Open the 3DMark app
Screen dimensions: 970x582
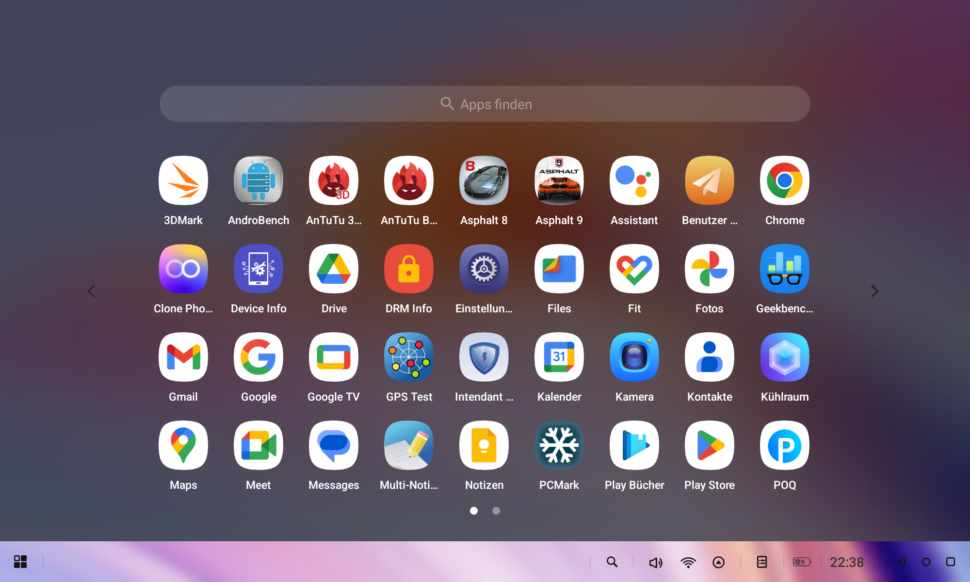pyautogui.click(x=183, y=181)
